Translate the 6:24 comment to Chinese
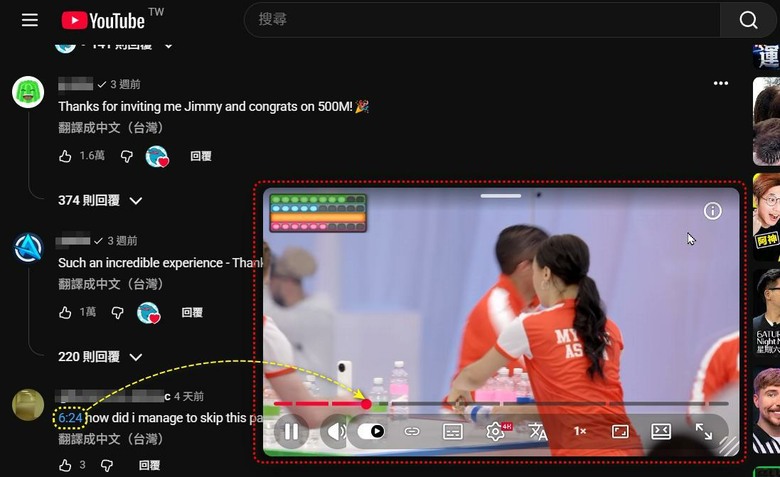Viewport: 780px width, 477px height. coord(110,439)
